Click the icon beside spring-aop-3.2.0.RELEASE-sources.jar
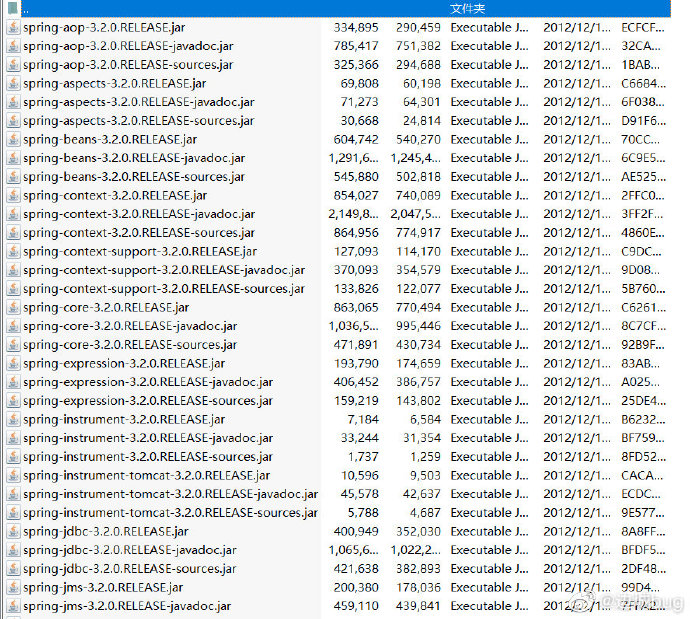 pyautogui.click(x=14, y=65)
